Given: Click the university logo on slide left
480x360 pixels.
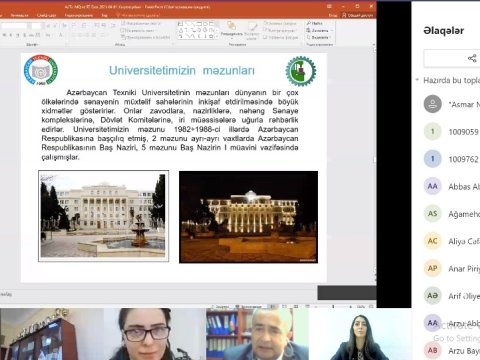Looking at the screenshot, I should click(41, 70).
